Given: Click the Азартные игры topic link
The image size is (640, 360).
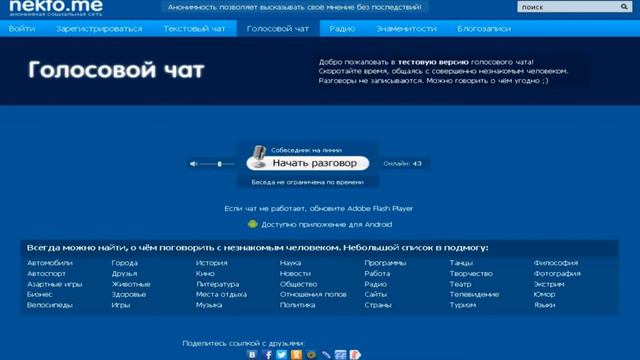Looking at the screenshot, I should point(54,284).
